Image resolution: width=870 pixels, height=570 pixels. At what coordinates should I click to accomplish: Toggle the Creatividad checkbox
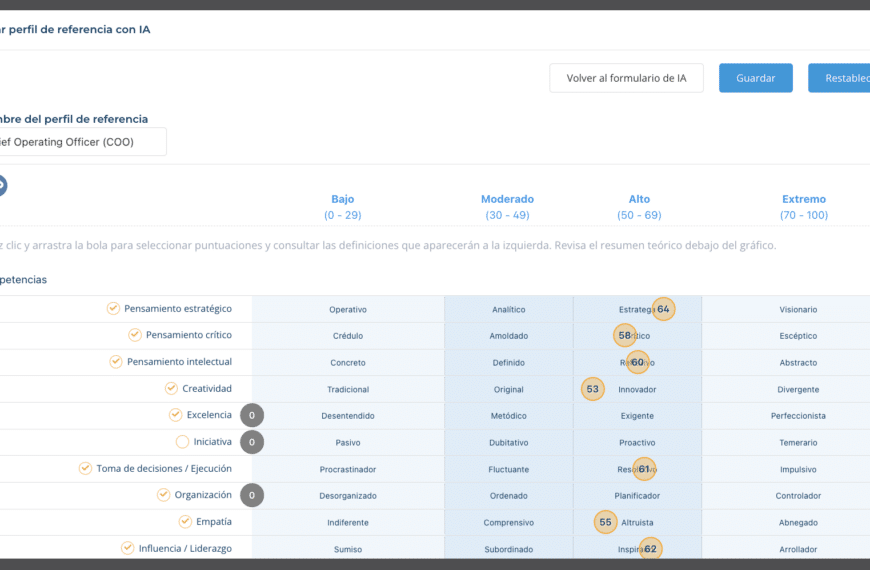[172, 388]
